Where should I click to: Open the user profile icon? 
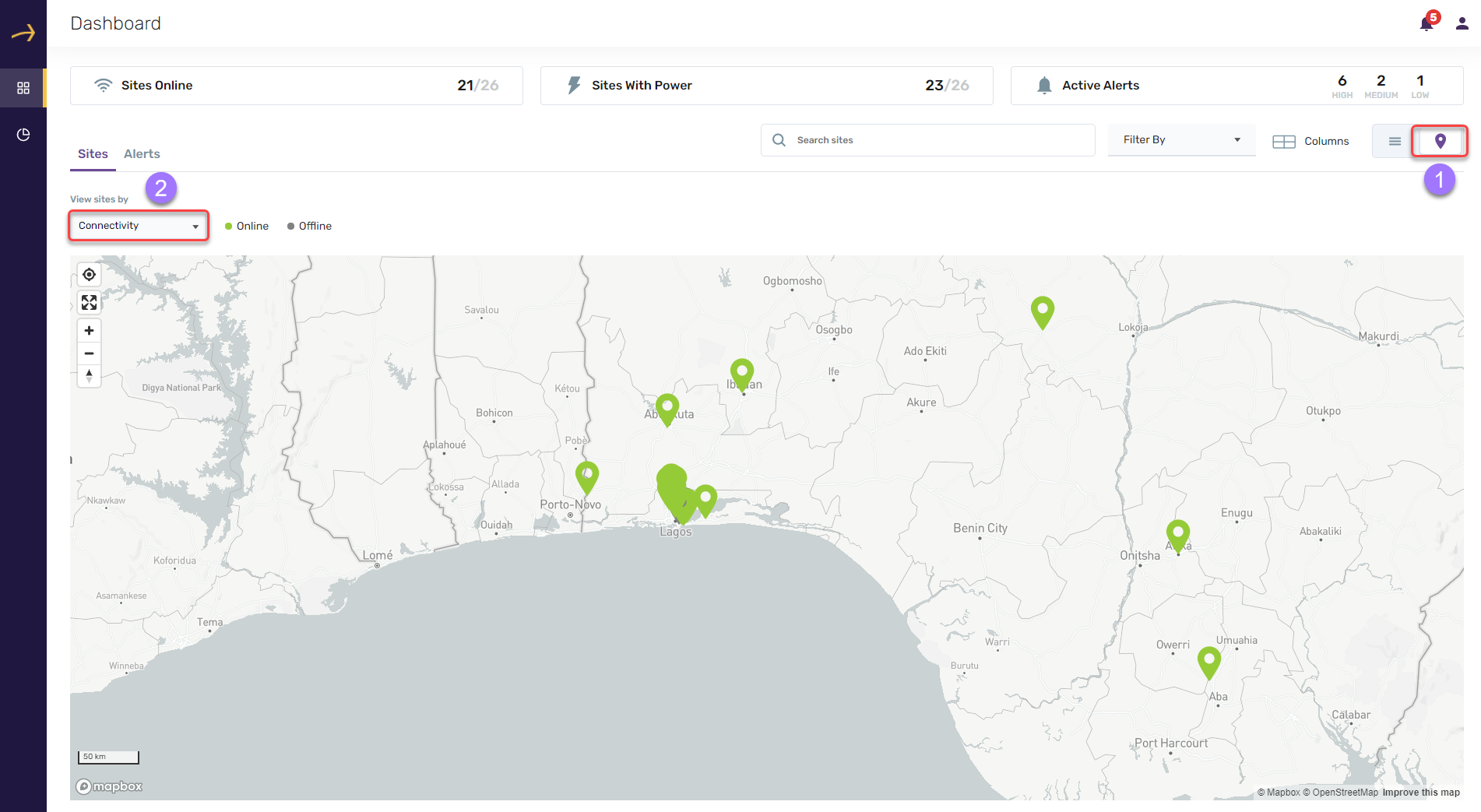click(1462, 23)
